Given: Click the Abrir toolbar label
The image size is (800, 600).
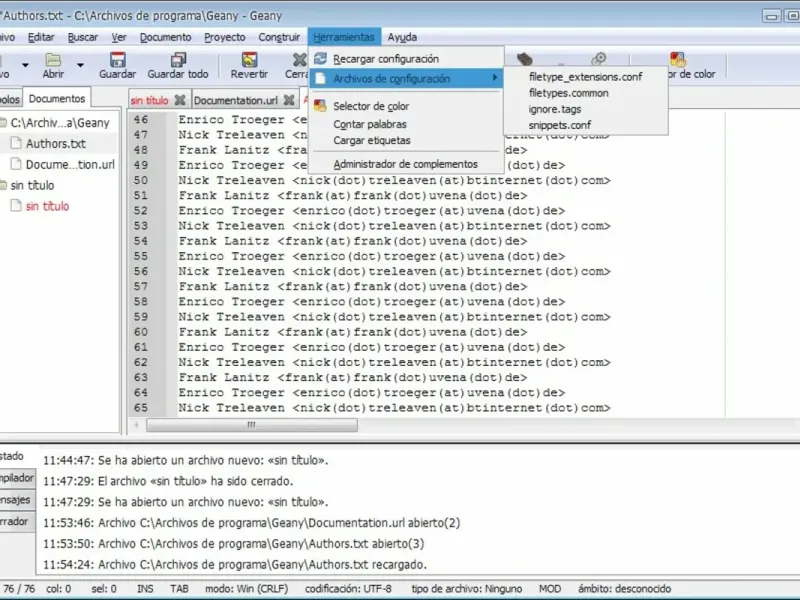Looking at the screenshot, I should (x=53, y=74).
